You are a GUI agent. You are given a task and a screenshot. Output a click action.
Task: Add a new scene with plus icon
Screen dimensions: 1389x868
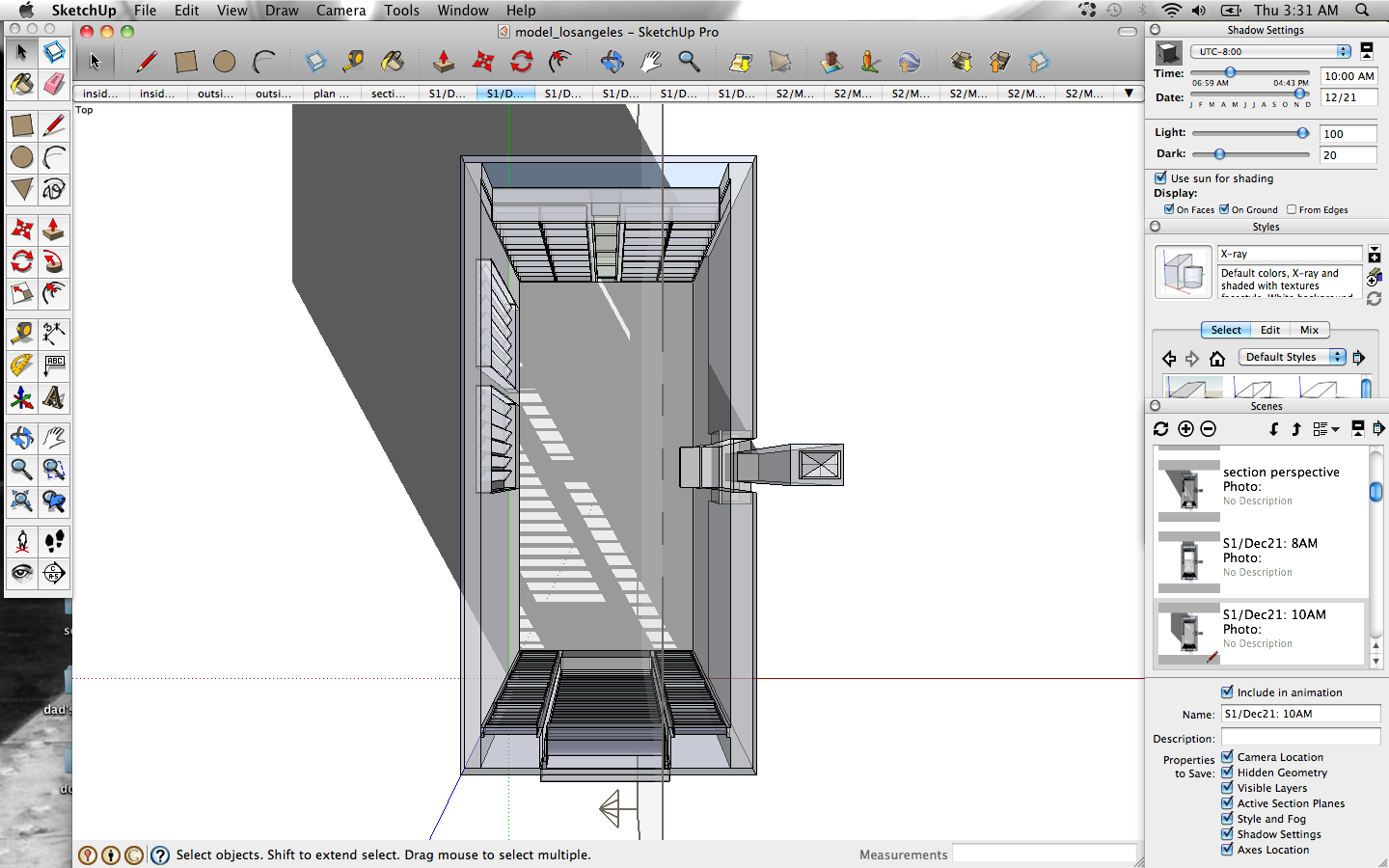coord(1185,429)
